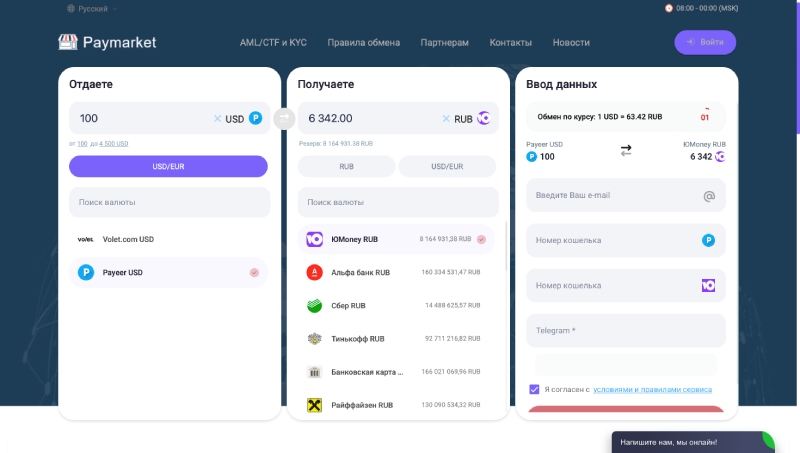This screenshot has width=800, height=453.
Task: Click the @ icon in e-mail field
Action: (709, 196)
